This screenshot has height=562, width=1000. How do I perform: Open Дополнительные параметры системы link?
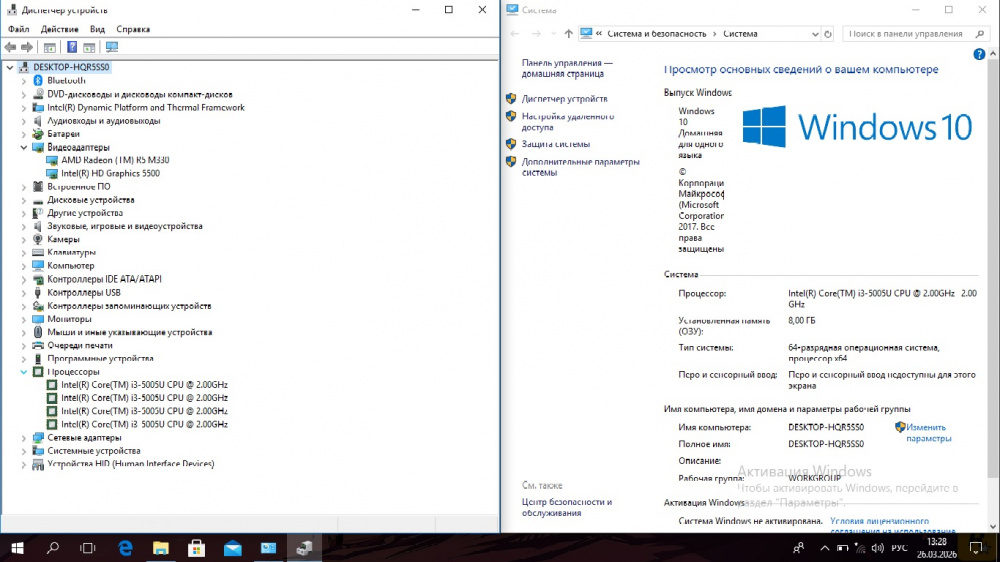click(x=579, y=167)
